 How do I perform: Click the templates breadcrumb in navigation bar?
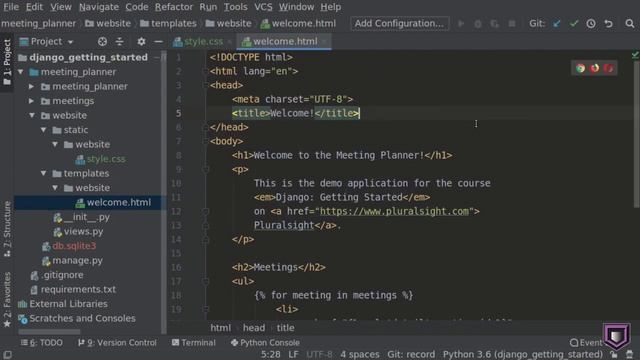pos(169,24)
